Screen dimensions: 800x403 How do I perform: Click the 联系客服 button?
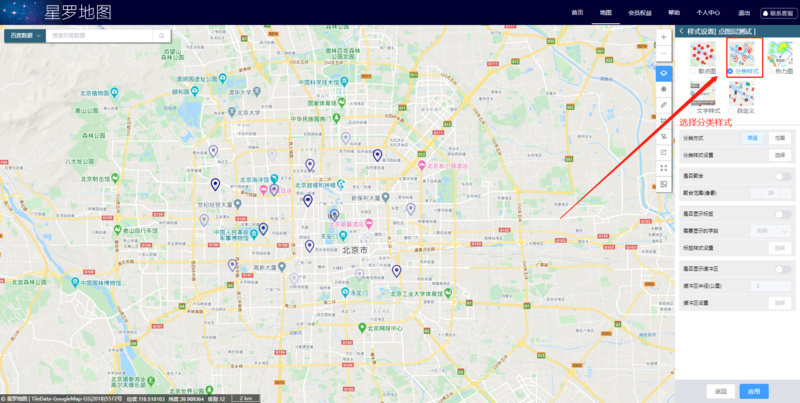(779, 13)
